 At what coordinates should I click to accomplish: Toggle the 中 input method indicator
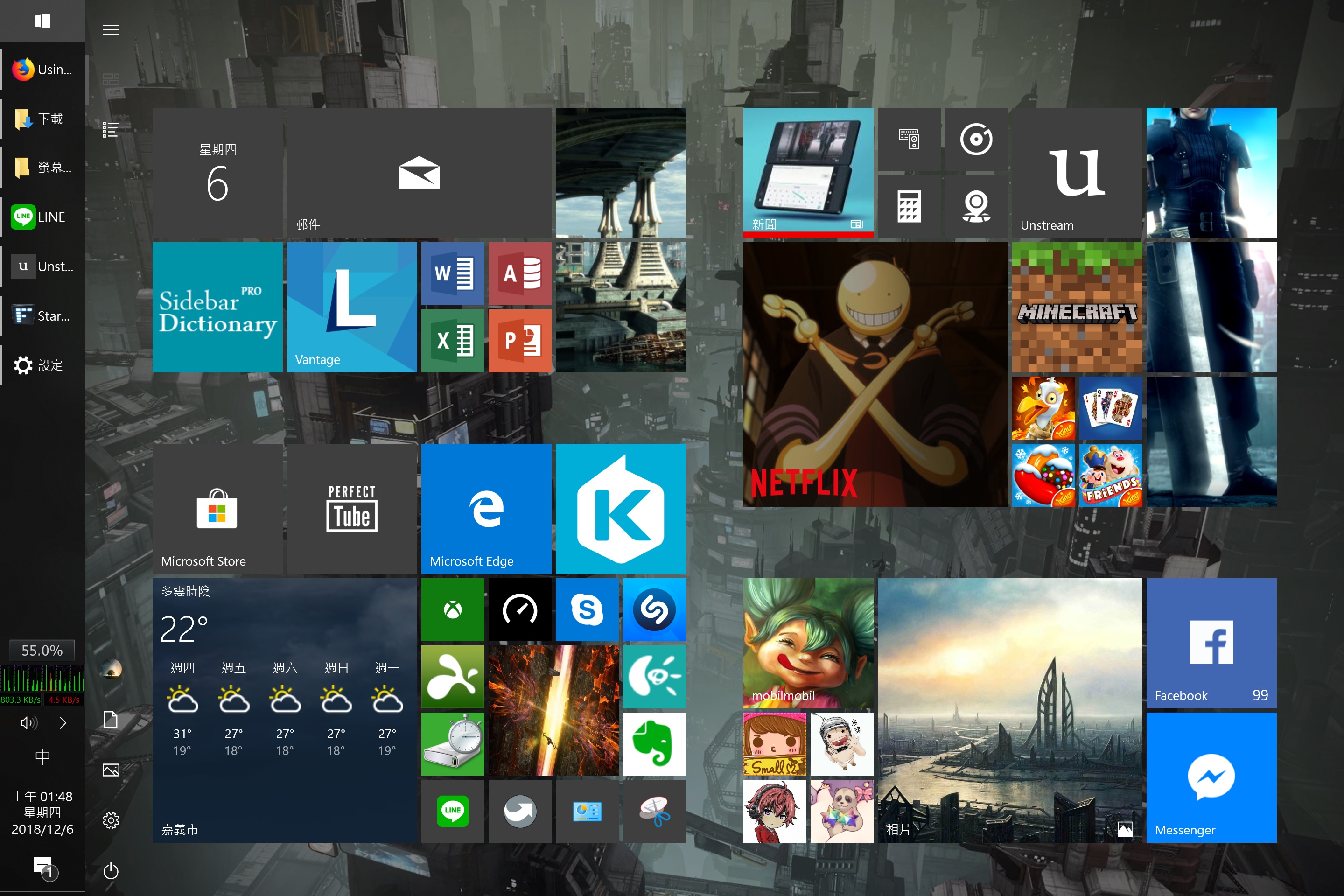pyautogui.click(x=42, y=758)
